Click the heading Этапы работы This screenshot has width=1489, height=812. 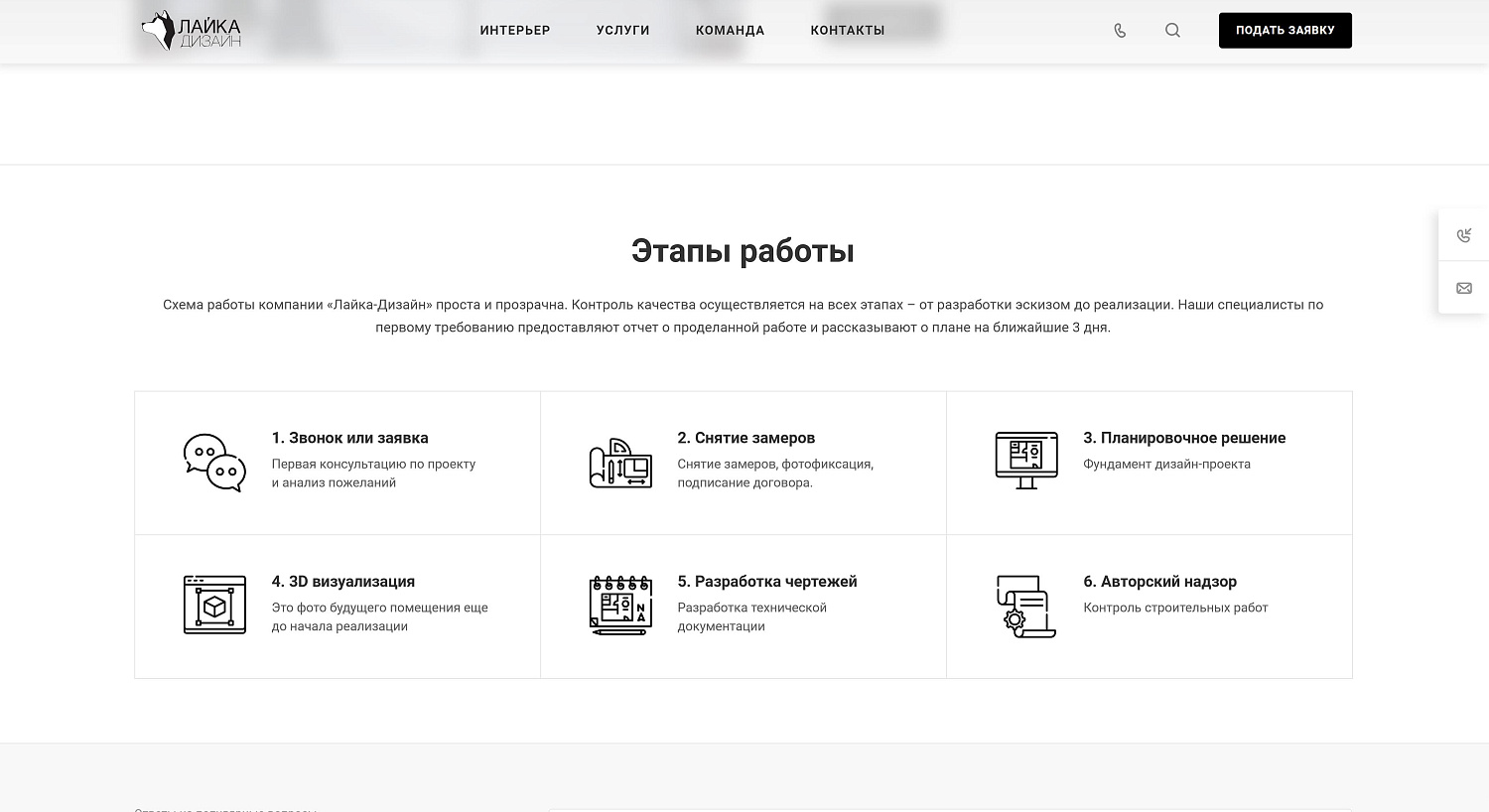click(744, 250)
